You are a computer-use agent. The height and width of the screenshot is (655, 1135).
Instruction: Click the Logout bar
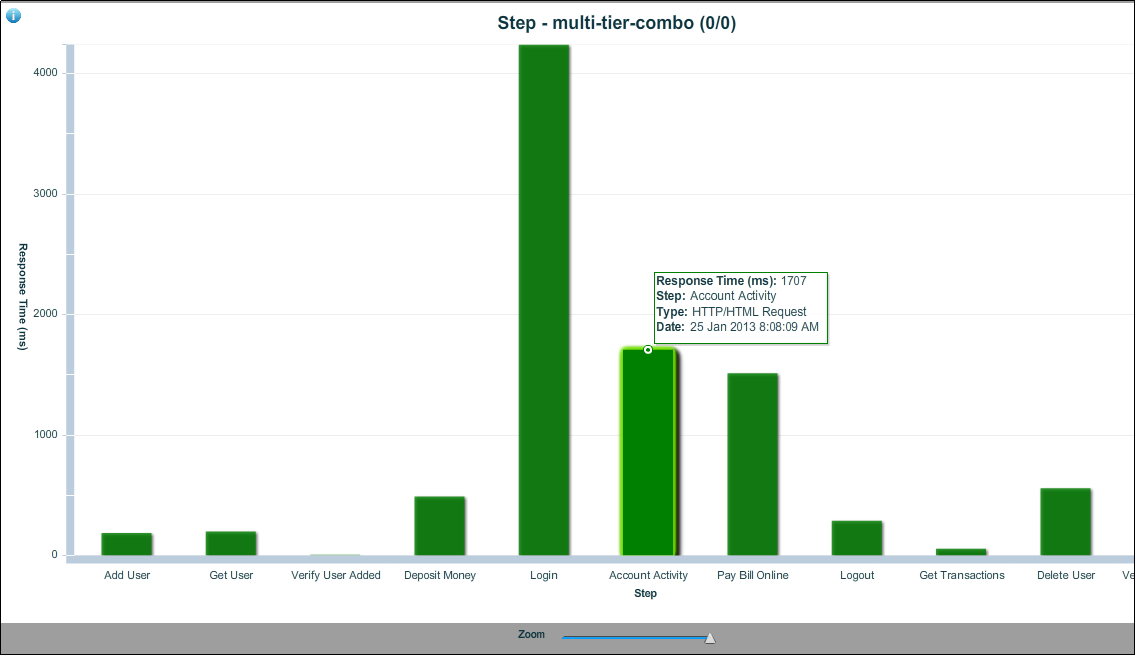(x=856, y=540)
